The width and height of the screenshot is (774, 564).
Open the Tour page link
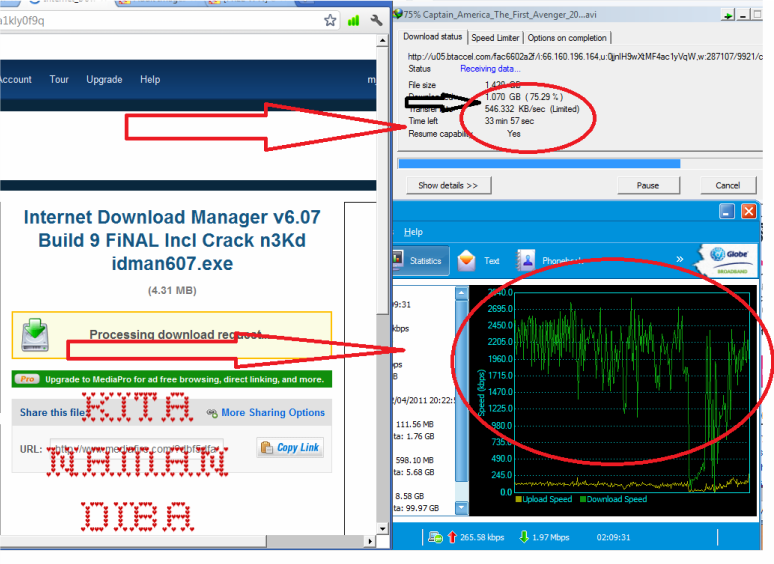59,79
